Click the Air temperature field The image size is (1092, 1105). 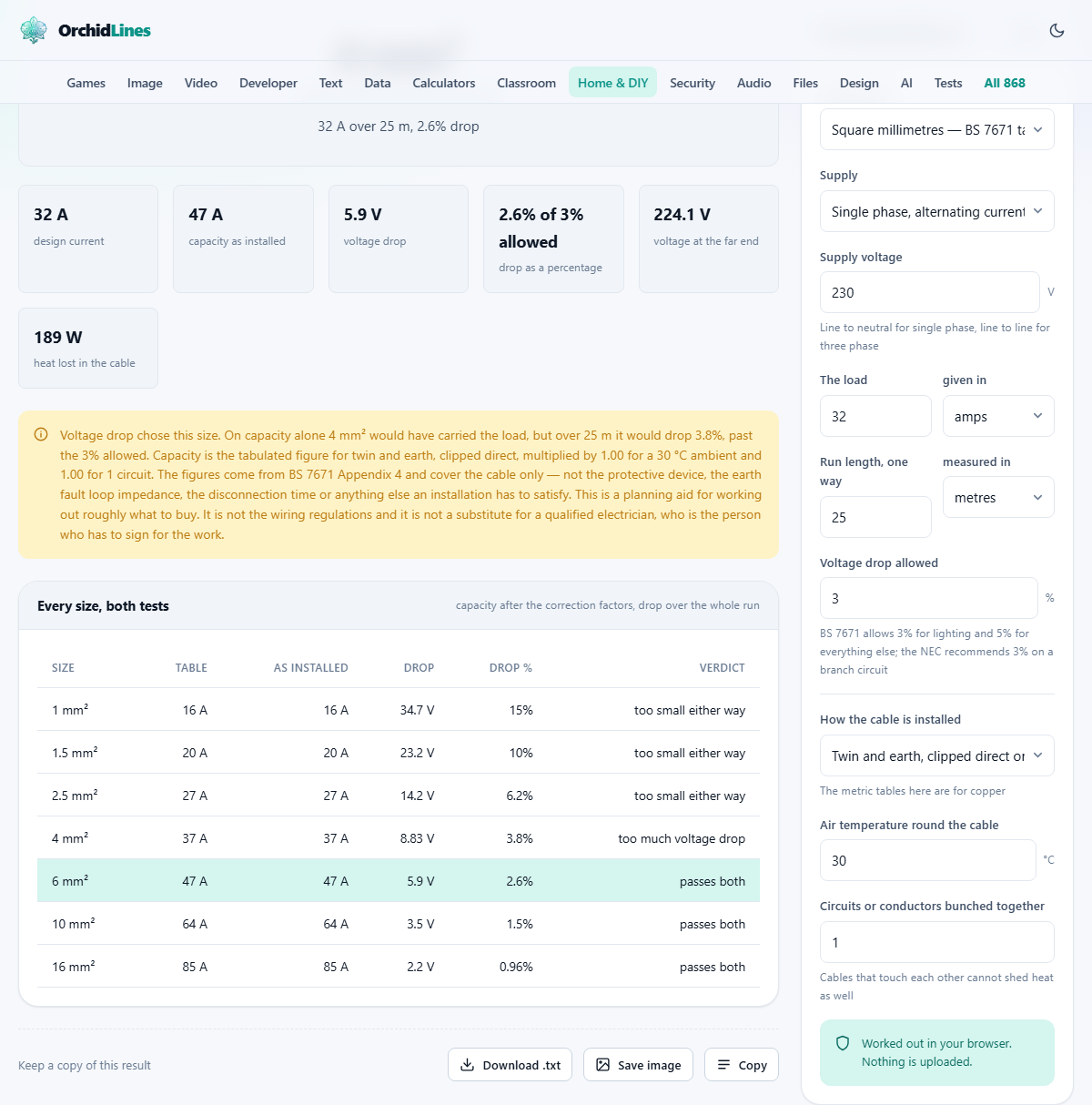point(927,860)
